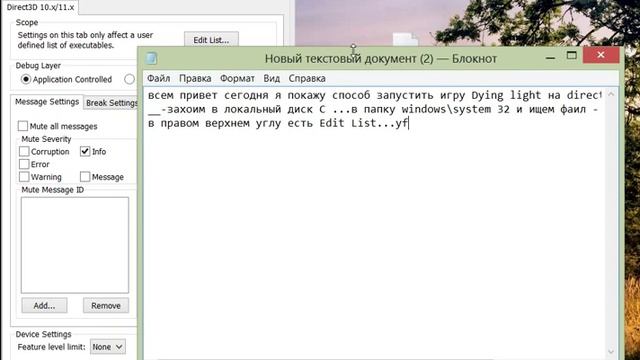Enable Mute all messages checkbox

tap(23, 126)
